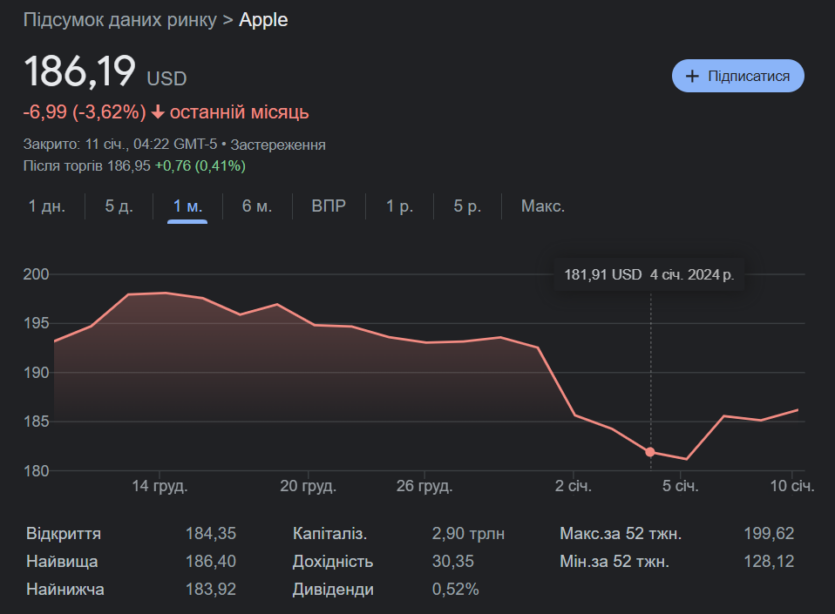
Task: Click the highlighted data point on the chart
Action: tap(650, 452)
